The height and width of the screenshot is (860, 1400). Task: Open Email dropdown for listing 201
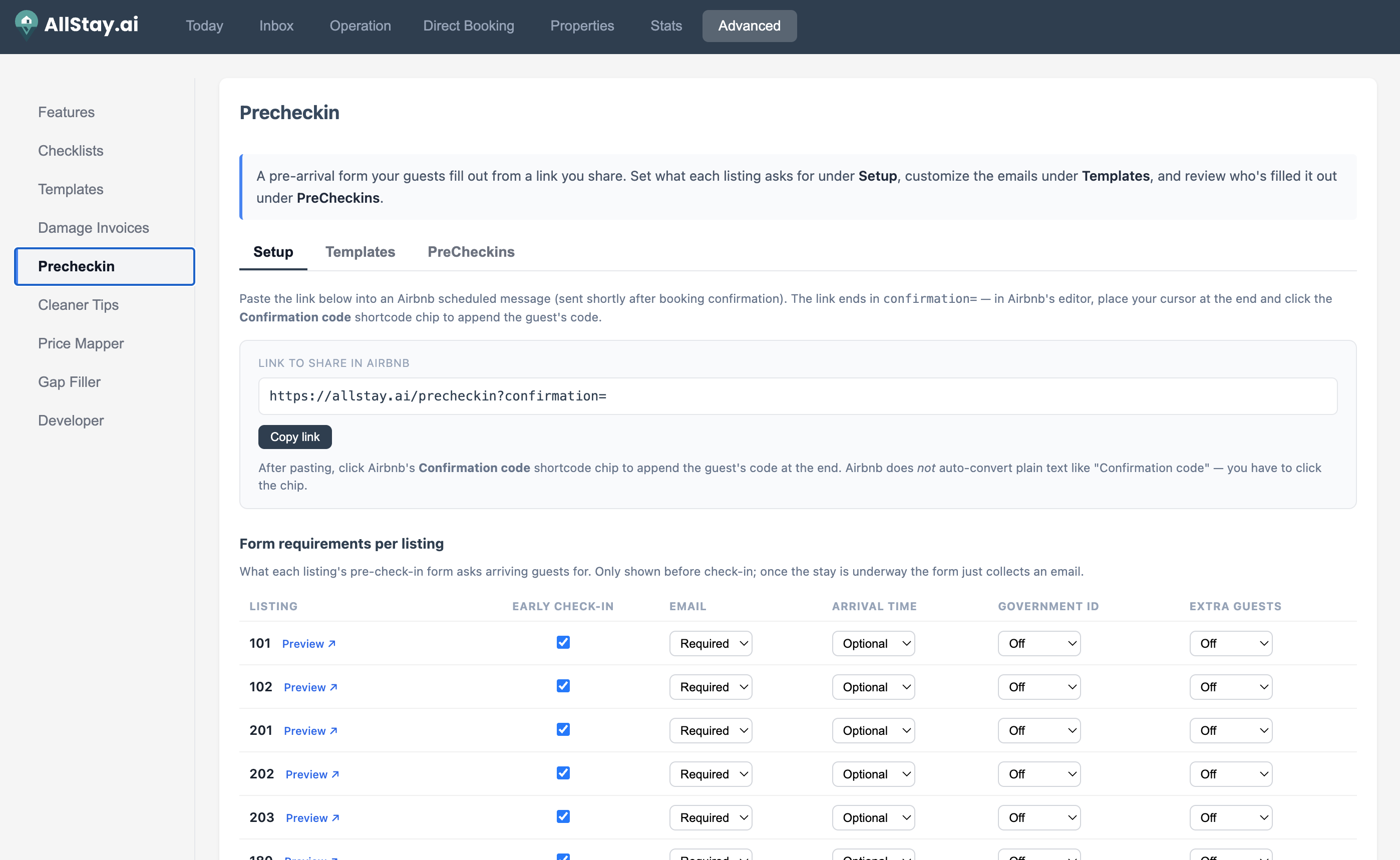711,730
